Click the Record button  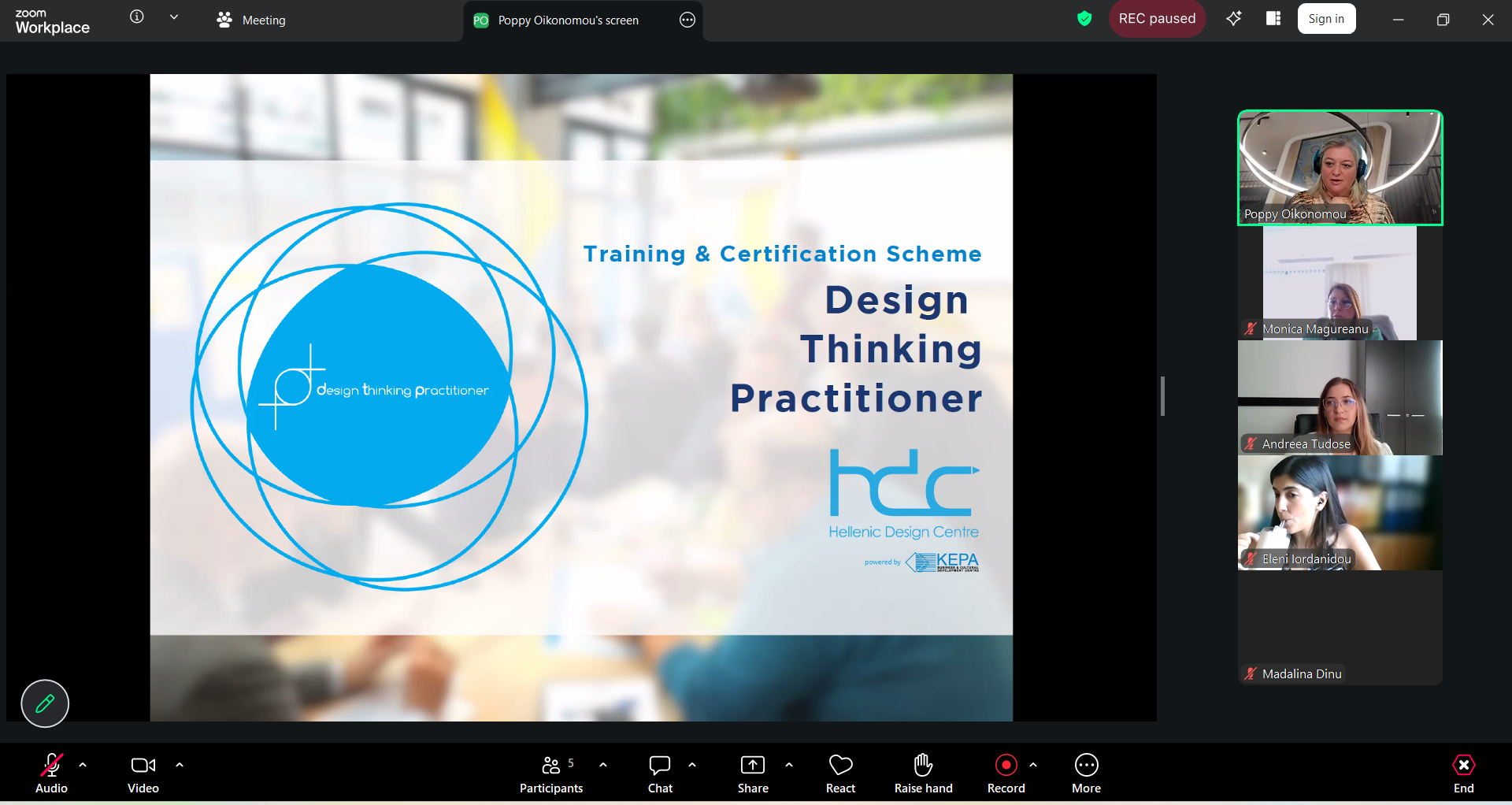pos(1006,773)
